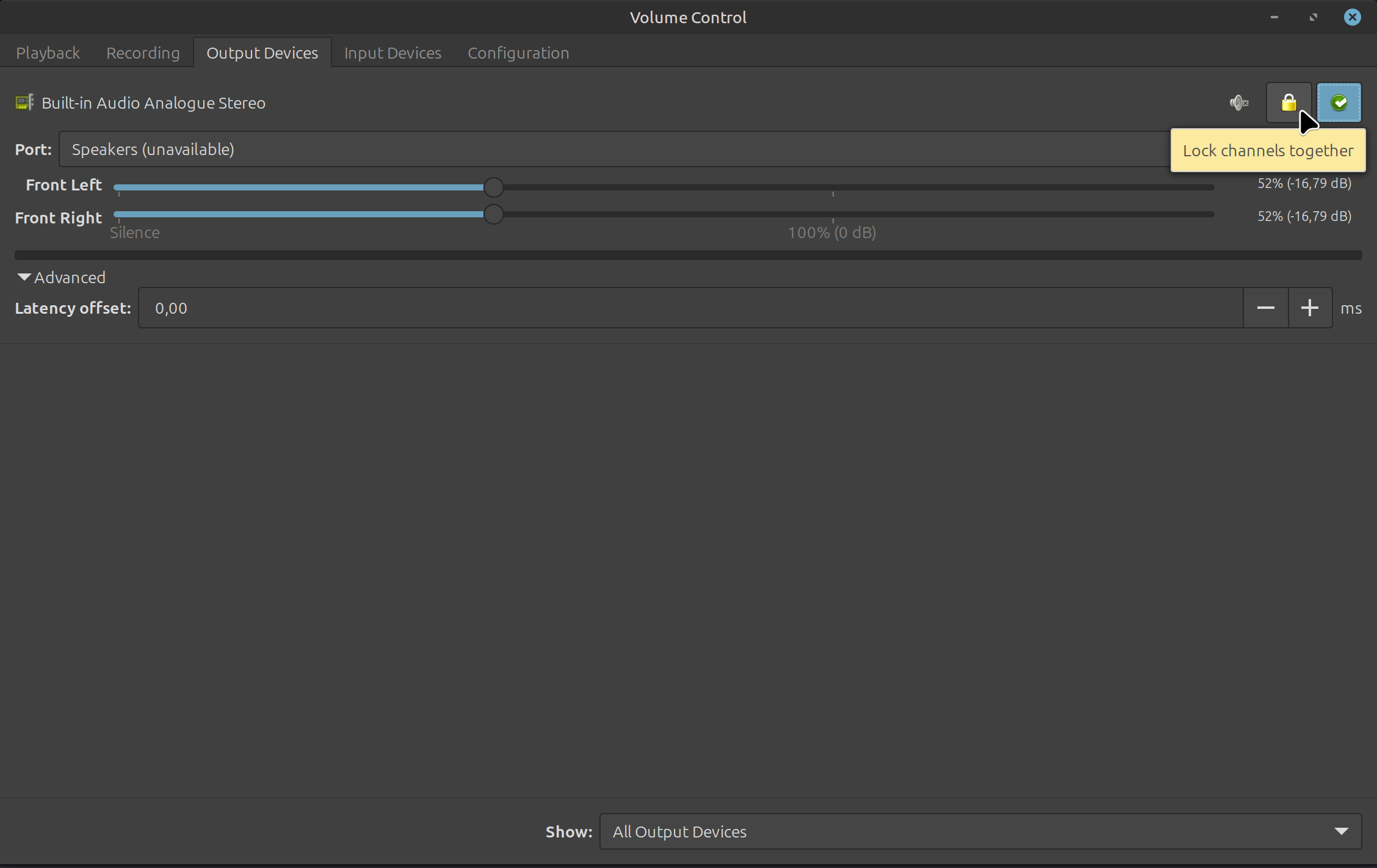Viewport: 1377px width, 868px height.
Task: Mute the Built-in Audio output
Action: 1238,103
